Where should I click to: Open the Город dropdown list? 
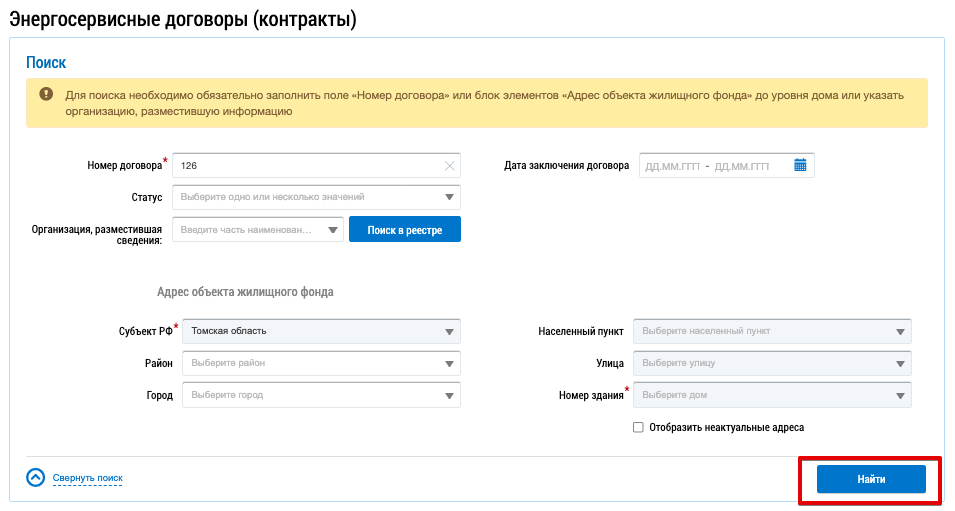pyautogui.click(x=449, y=395)
